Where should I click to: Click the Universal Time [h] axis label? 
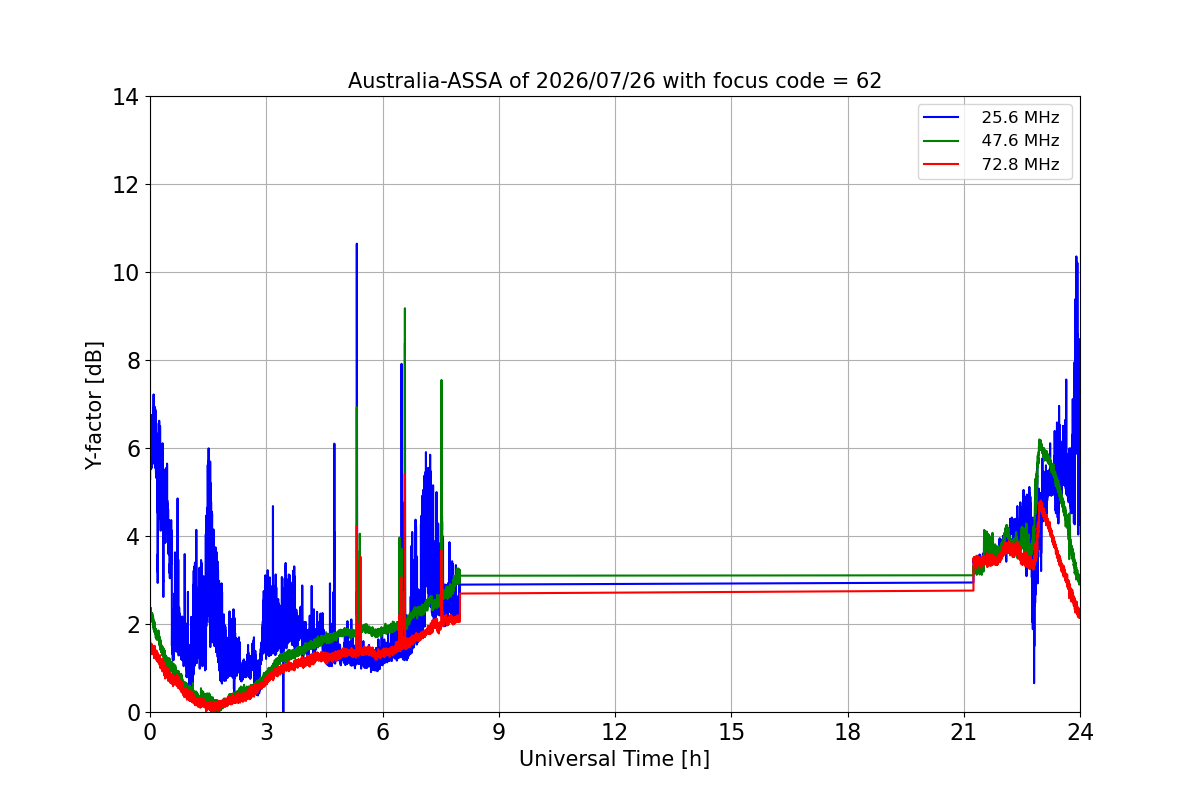pos(614,759)
